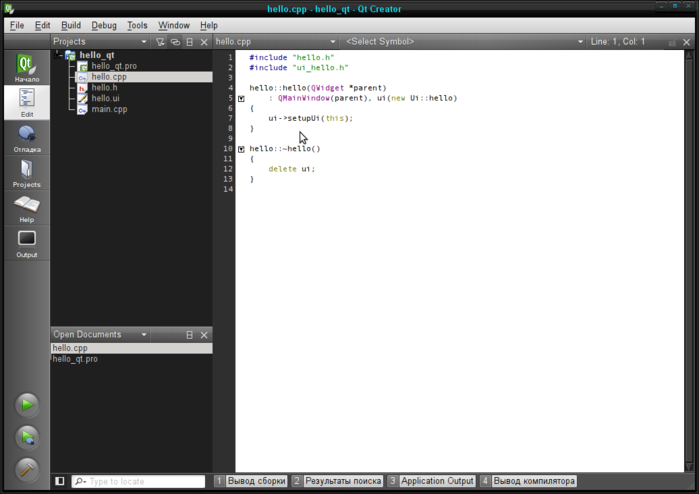Click the main.cpp file icon
Image resolution: width=699 pixels, height=494 pixels.
[x=82, y=109]
